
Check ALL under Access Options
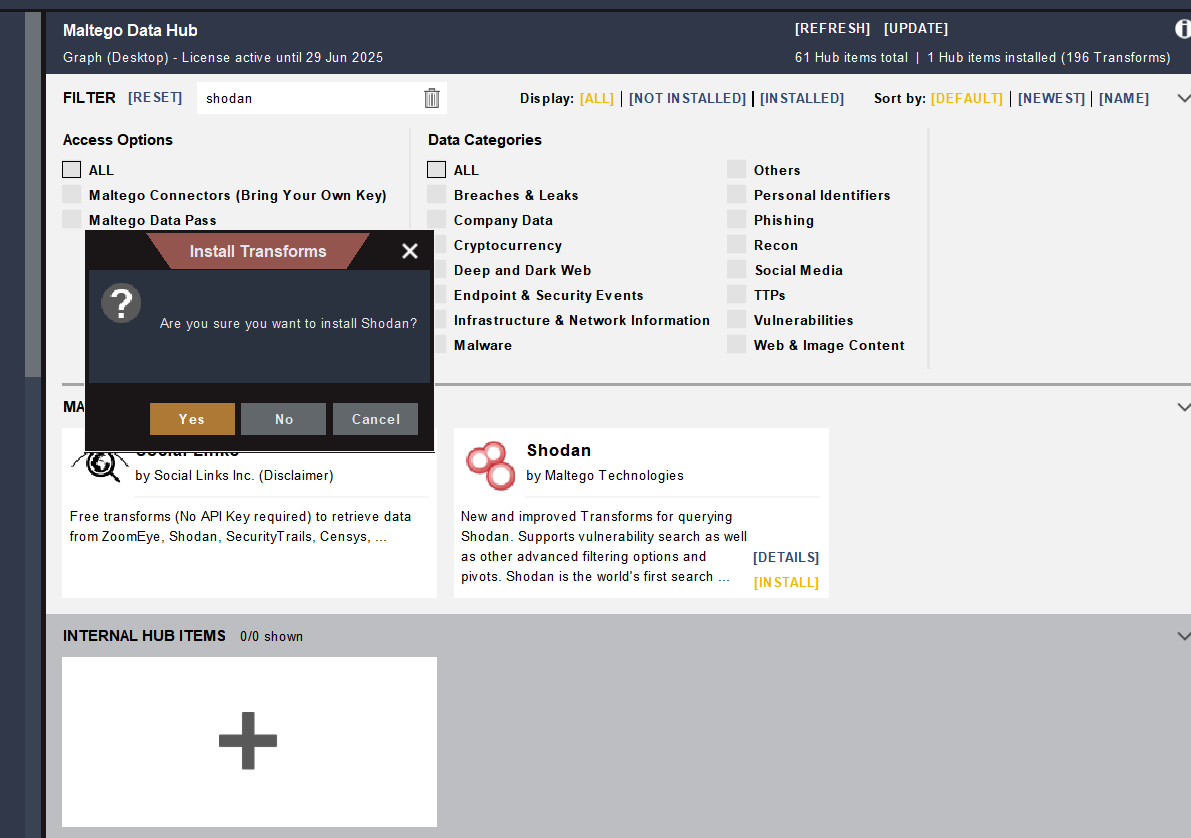[x=71, y=169]
